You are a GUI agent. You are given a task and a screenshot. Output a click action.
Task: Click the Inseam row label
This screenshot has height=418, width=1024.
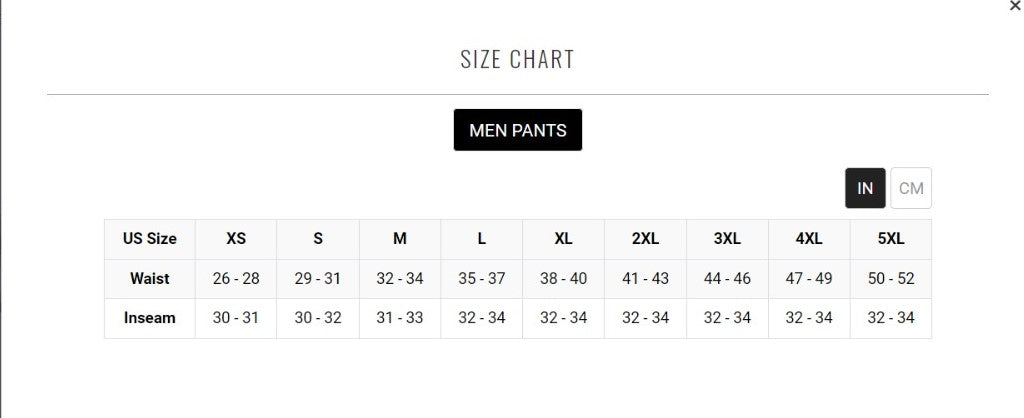150,318
